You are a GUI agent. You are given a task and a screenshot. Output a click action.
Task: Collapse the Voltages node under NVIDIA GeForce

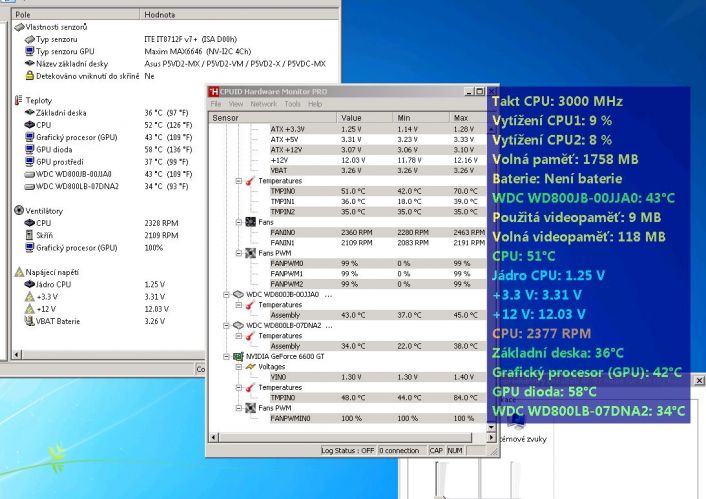point(239,367)
